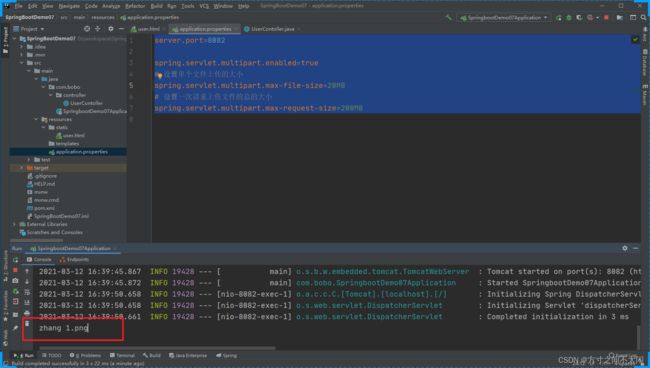Collapse the com.bobo package
Image resolution: width=650 pixels, height=368 pixels.
pyautogui.click(x=44, y=87)
